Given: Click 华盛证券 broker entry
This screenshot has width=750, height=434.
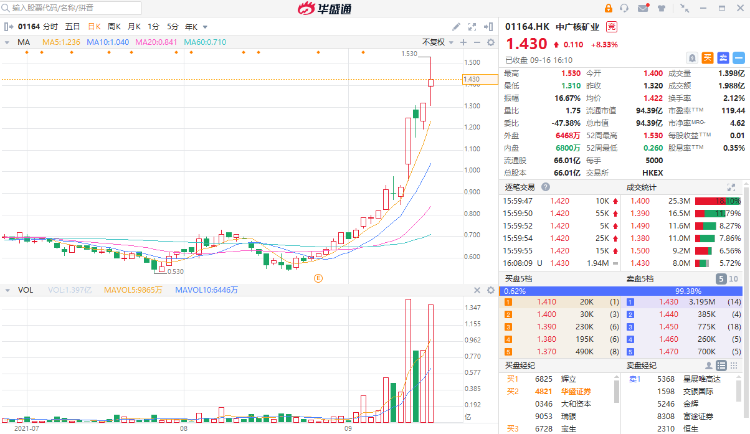Looking at the screenshot, I should coord(576,391).
